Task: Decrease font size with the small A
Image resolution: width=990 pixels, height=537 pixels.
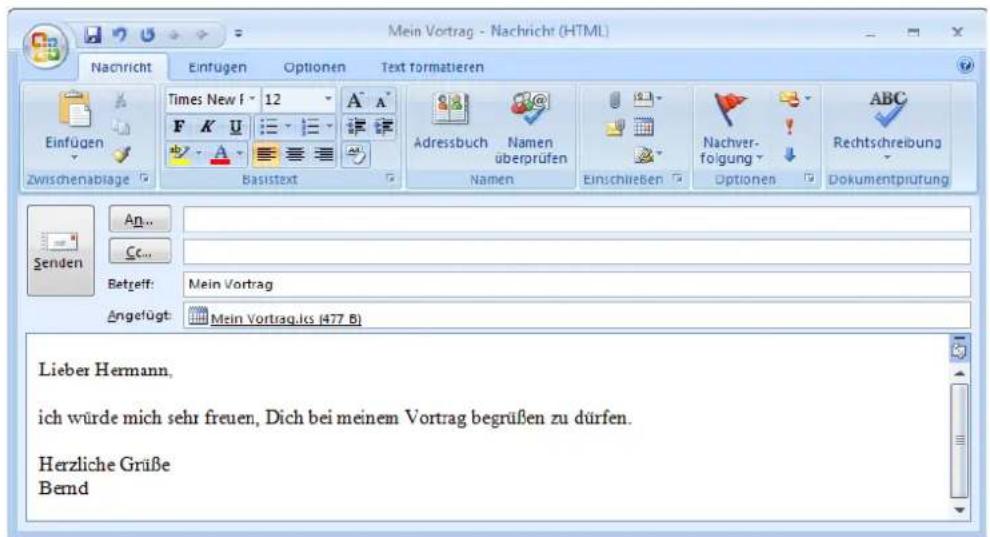Action: pos(382,100)
